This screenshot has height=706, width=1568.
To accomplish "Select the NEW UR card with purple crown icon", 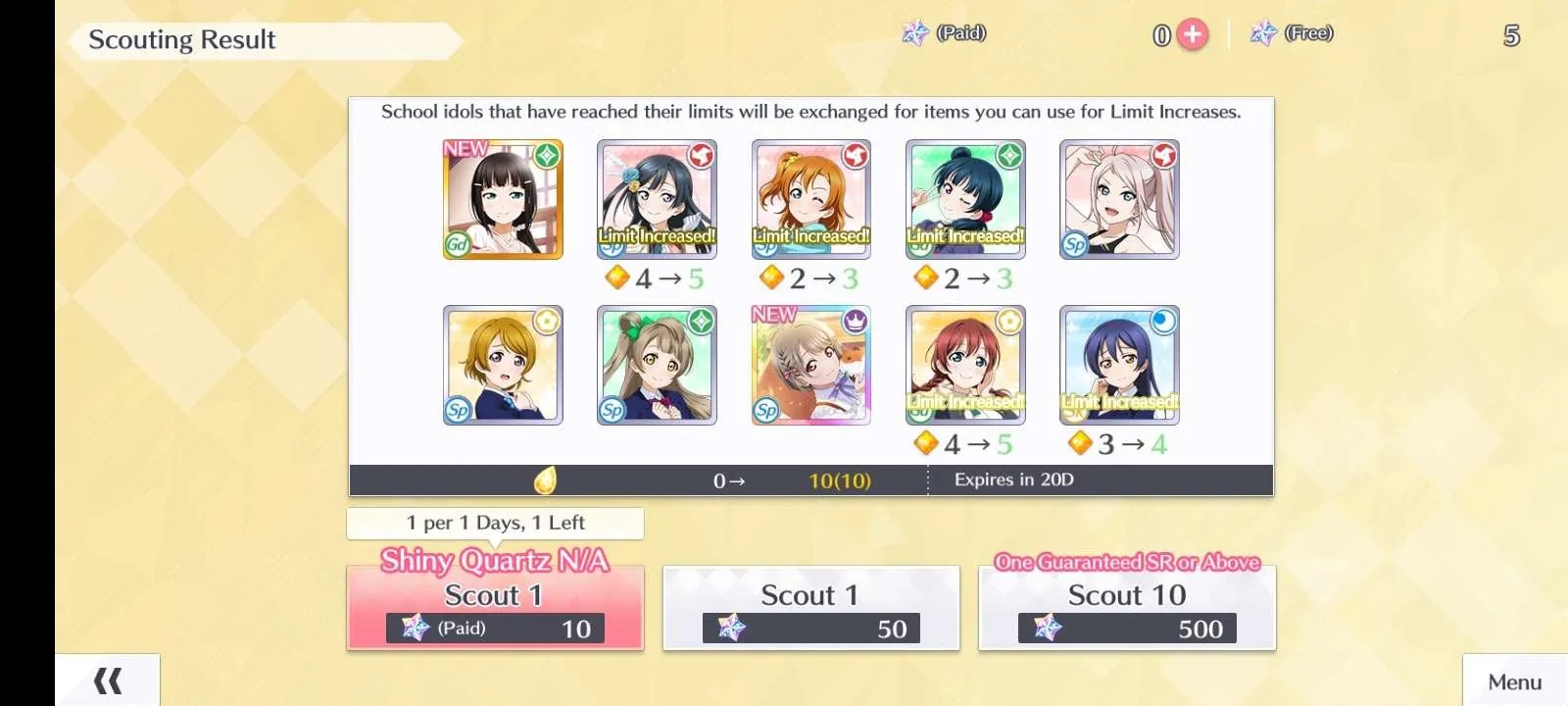I will click(x=811, y=365).
